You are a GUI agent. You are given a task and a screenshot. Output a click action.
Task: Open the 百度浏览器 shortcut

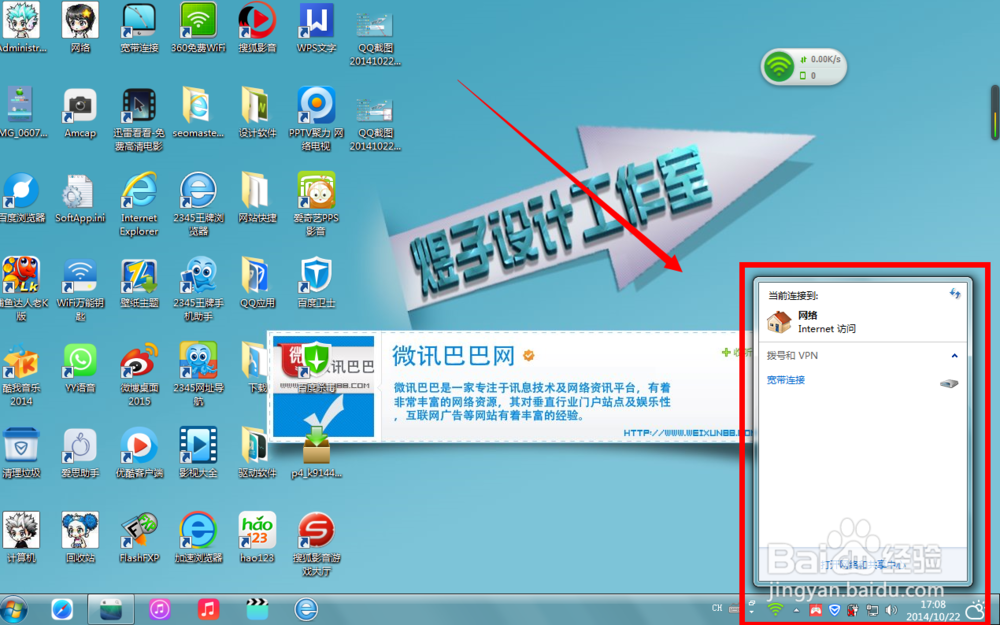[x=22, y=198]
